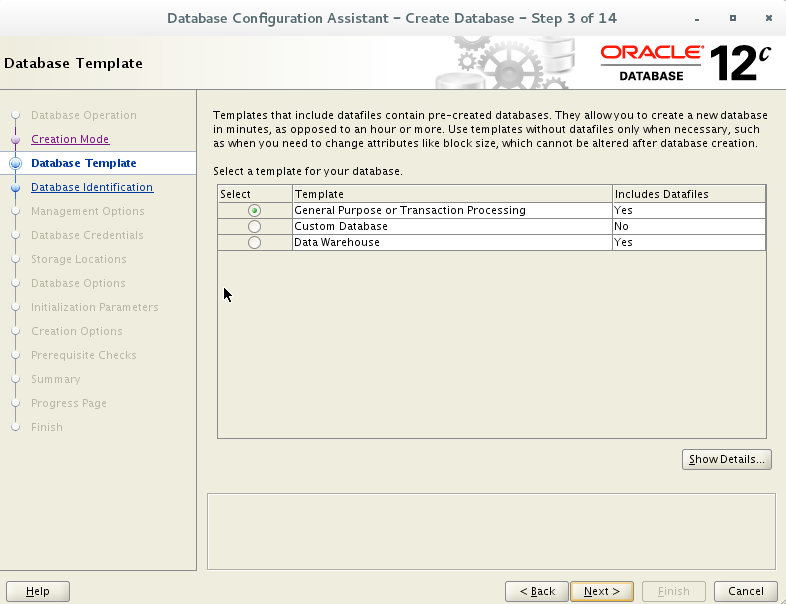Open the Help button
Viewport: 786px width, 604px height.
(38, 591)
